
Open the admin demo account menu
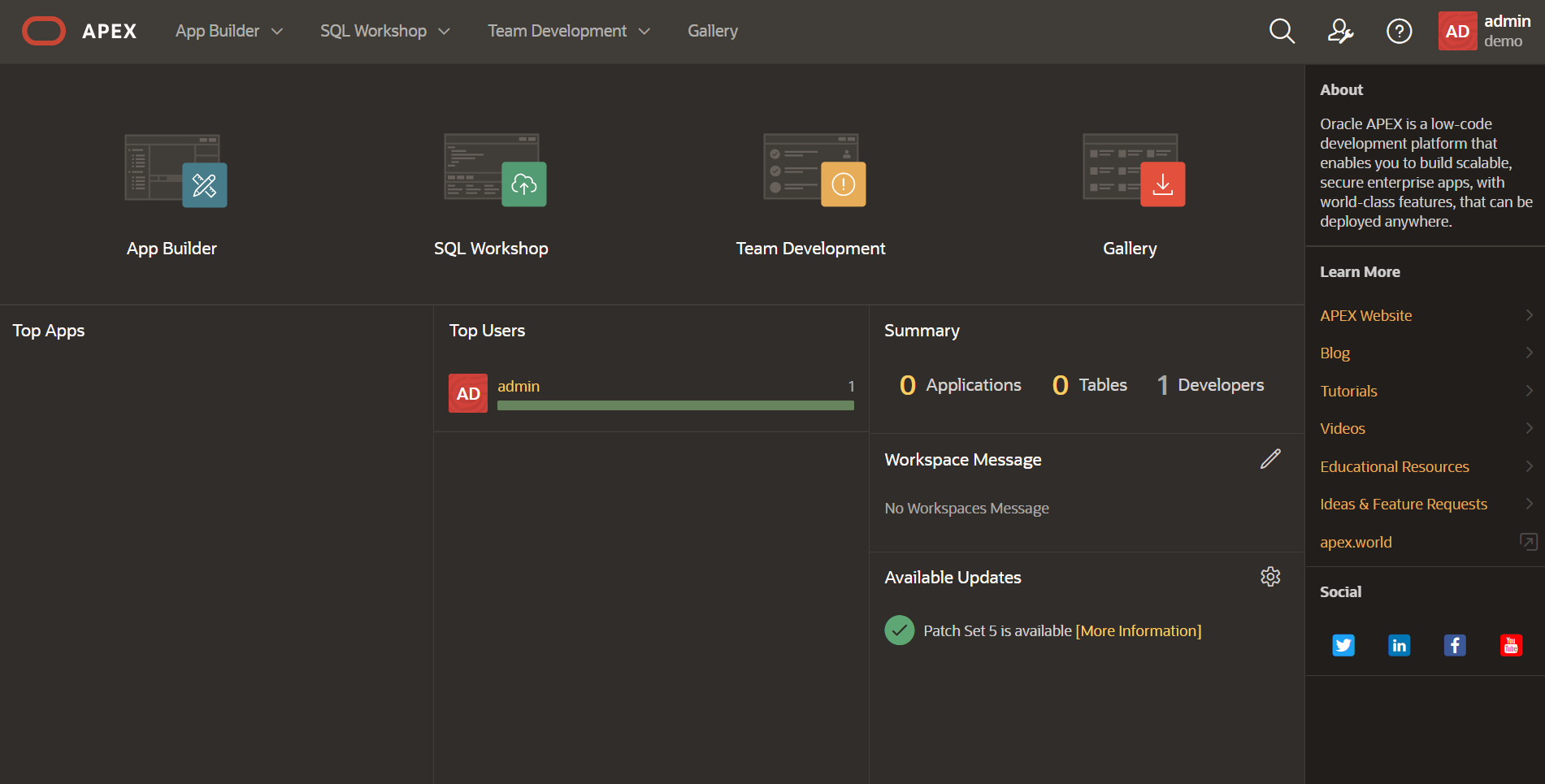tap(1485, 32)
